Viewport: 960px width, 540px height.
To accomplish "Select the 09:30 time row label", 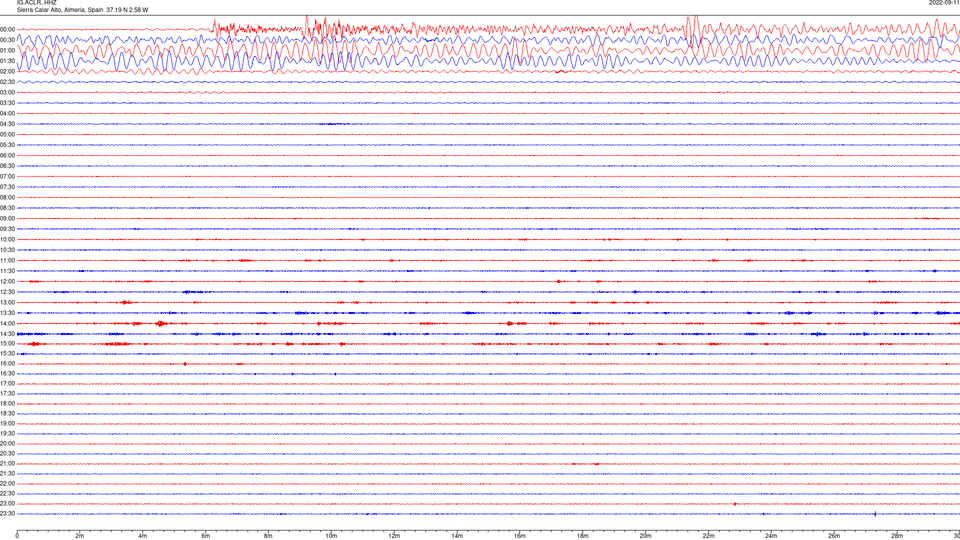I will 7,228.
